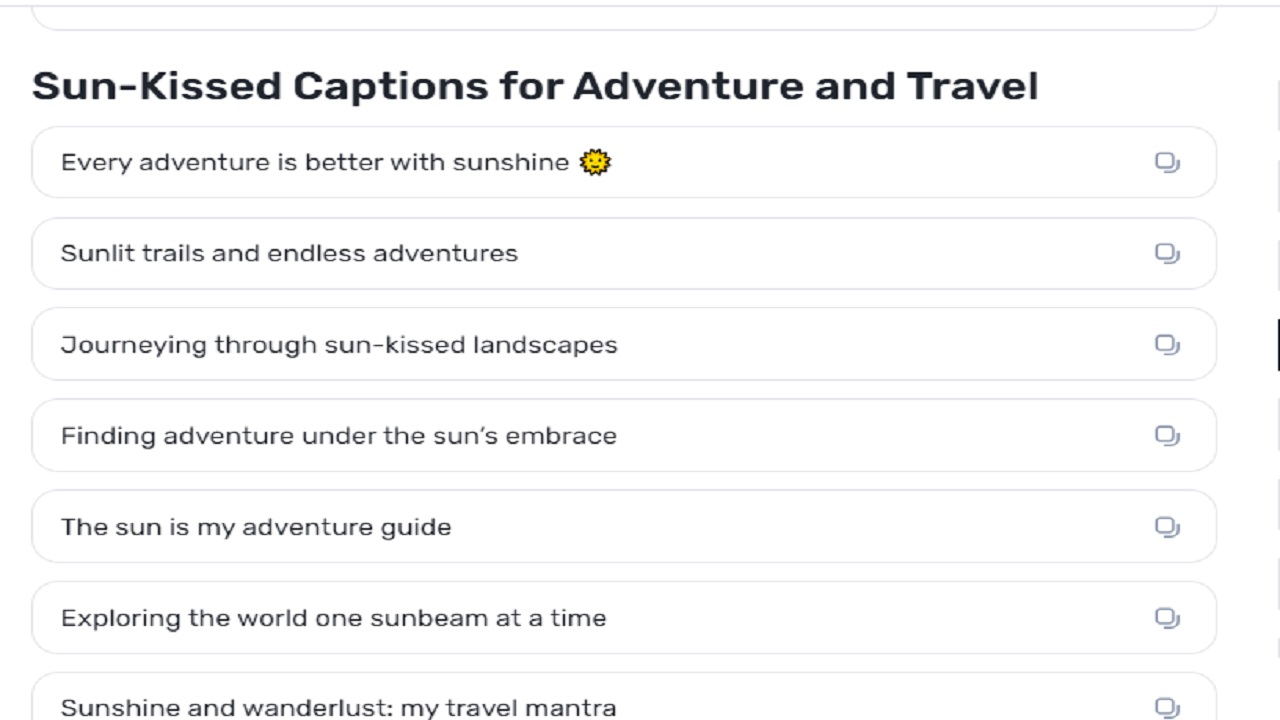This screenshot has height=720, width=1280.
Task: Copy 'Exploring the world one sunbeam' caption
Action: [x=1167, y=617]
